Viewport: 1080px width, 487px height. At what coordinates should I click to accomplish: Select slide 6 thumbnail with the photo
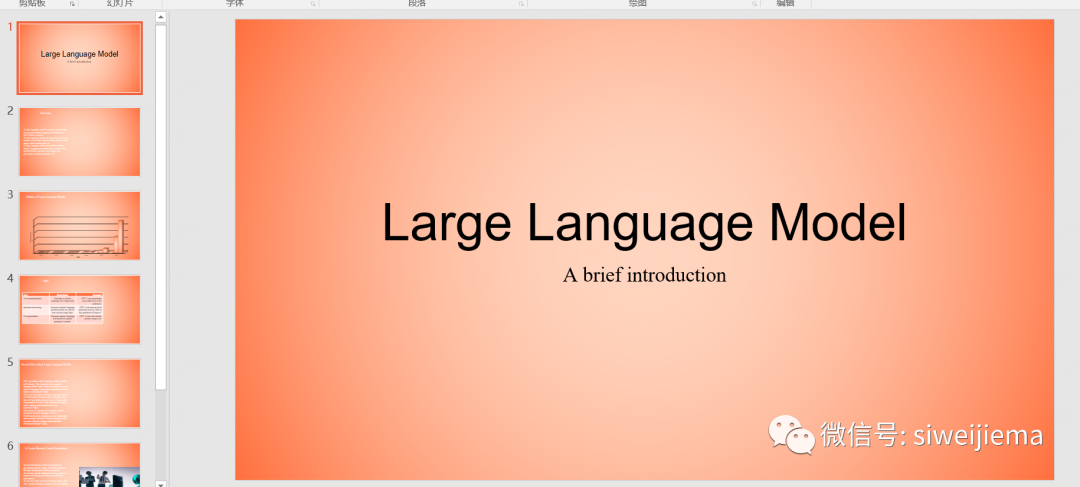click(79, 465)
